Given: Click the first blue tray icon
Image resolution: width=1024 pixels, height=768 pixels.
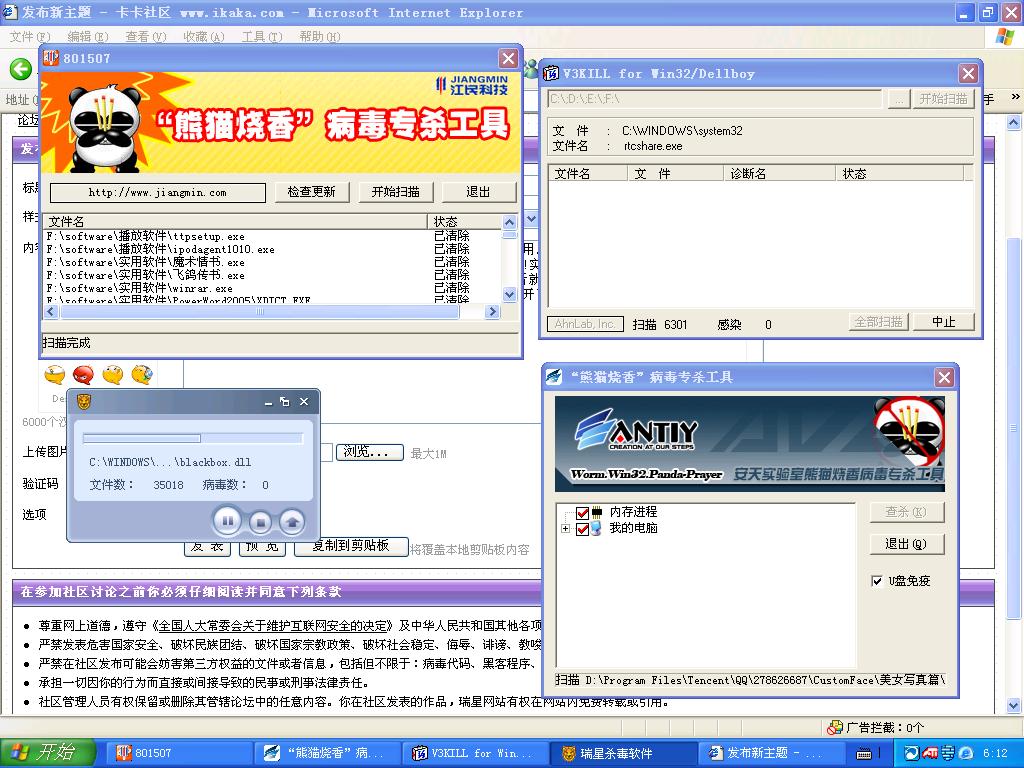Looking at the screenshot, I should pos(912,753).
